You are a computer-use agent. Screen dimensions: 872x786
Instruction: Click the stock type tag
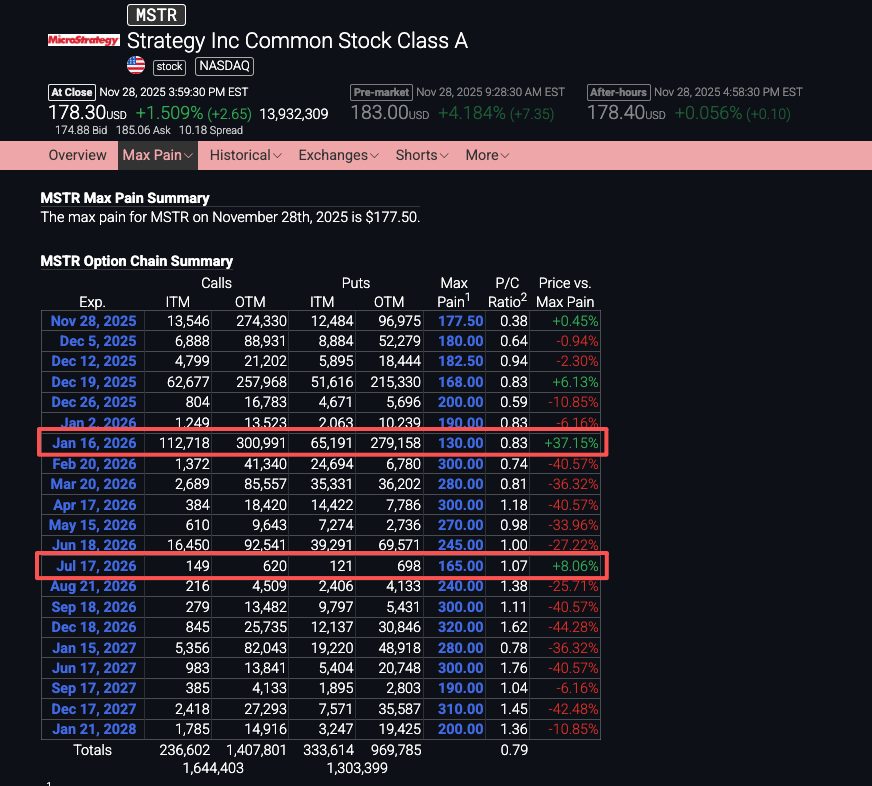[x=169, y=67]
